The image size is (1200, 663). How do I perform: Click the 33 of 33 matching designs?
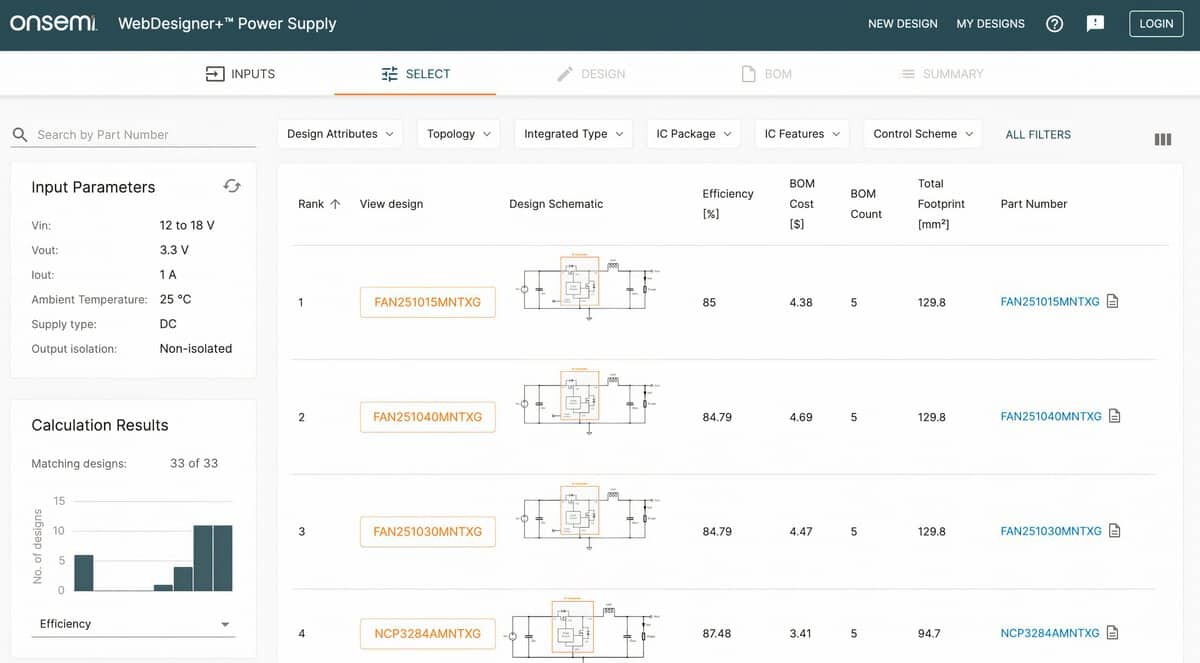[194, 463]
